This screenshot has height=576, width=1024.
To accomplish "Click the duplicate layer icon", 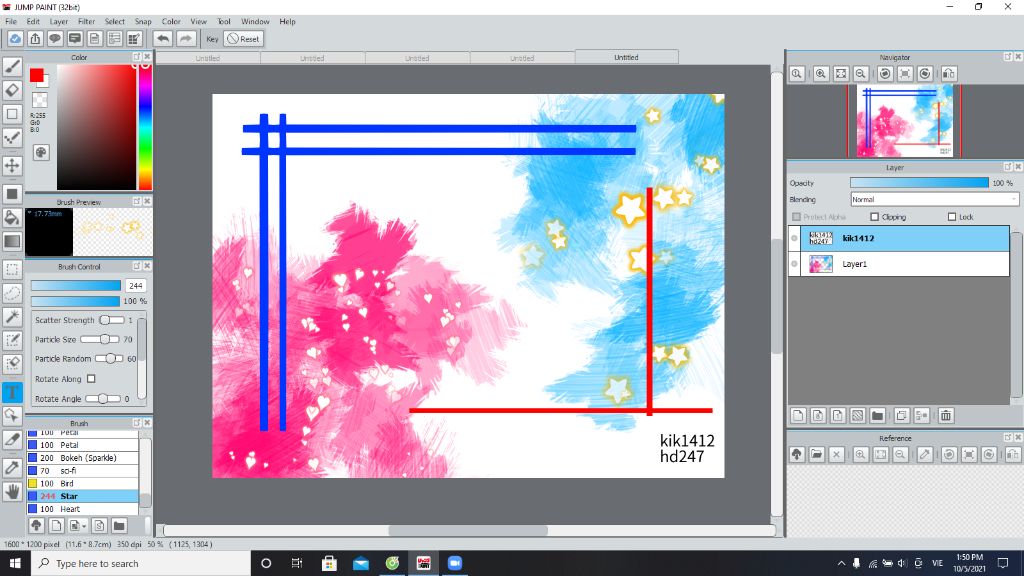I will point(902,415).
